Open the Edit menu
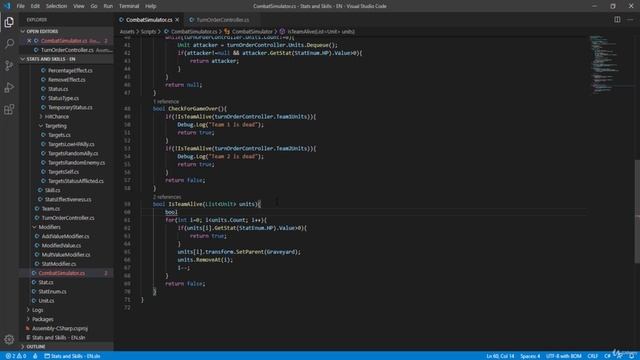Image resolution: width=640 pixels, height=360 pixels. (35, 6)
